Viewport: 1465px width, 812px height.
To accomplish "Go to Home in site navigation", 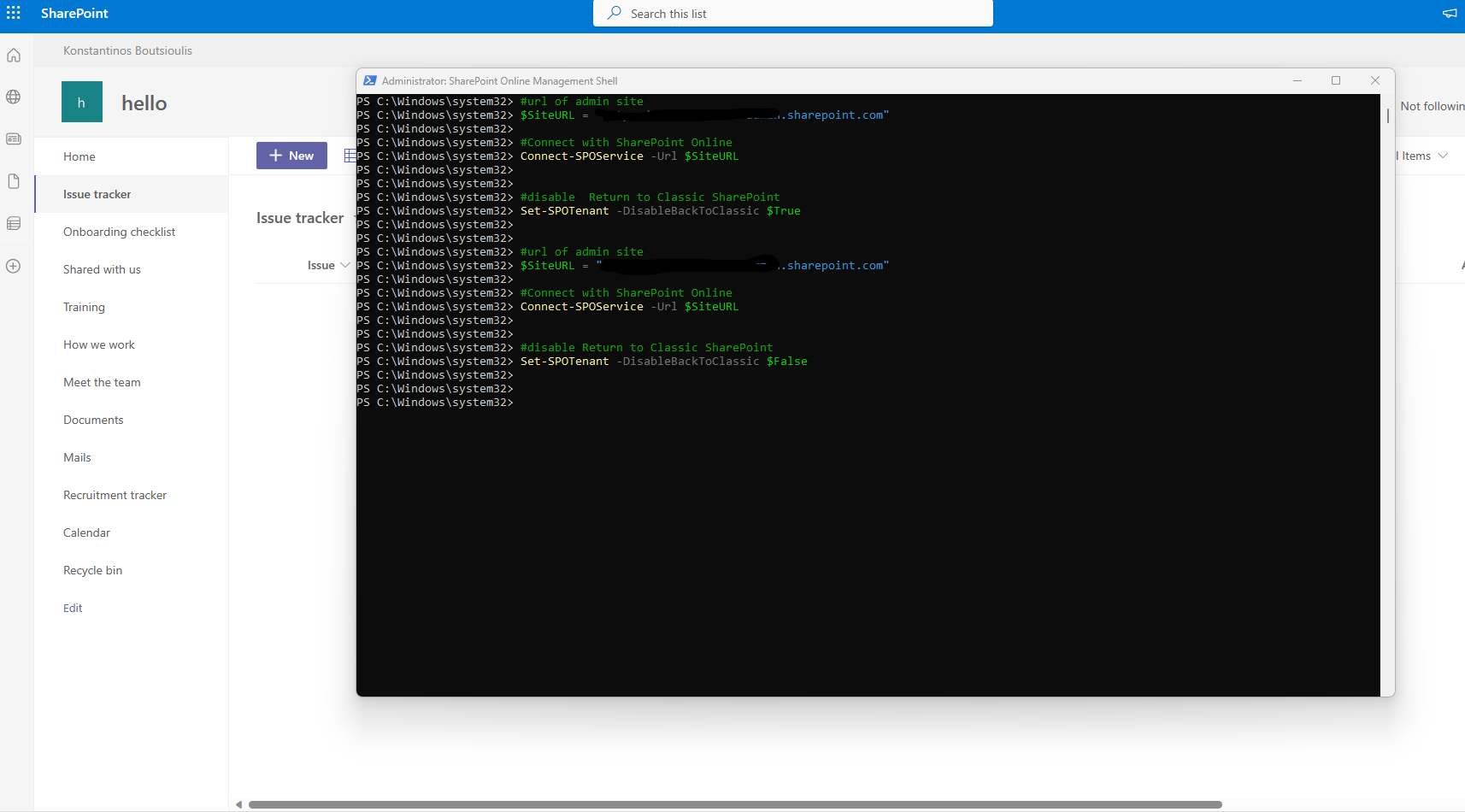I will [79, 156].
